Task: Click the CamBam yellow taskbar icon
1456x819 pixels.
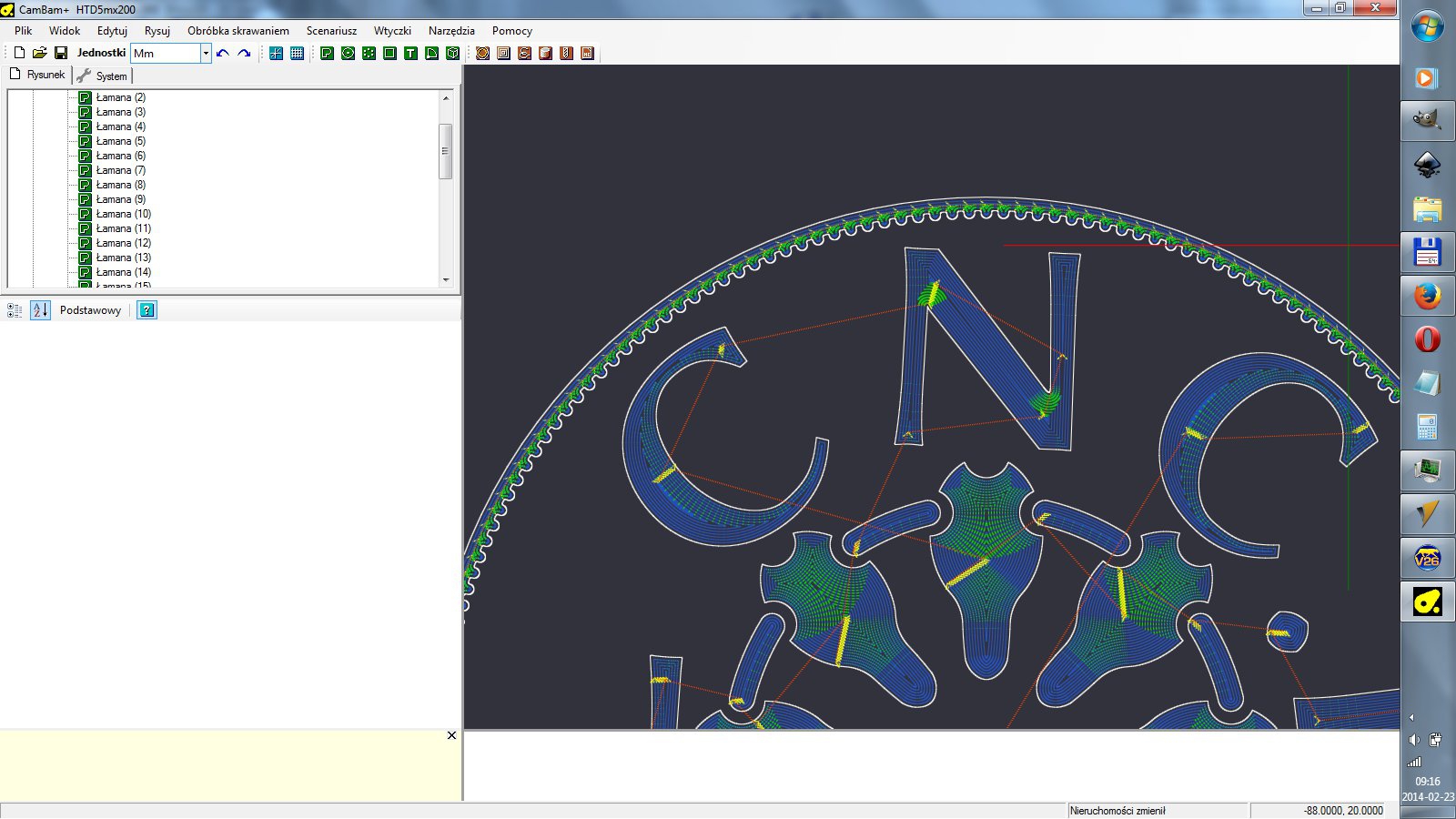Action: coord(1427,602)
